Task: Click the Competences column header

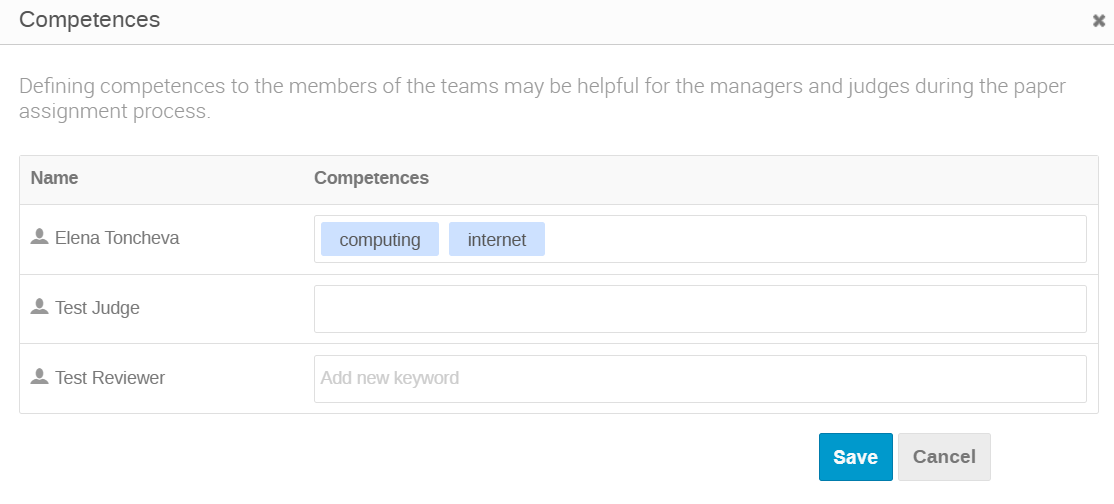Action: click(372, 178)
